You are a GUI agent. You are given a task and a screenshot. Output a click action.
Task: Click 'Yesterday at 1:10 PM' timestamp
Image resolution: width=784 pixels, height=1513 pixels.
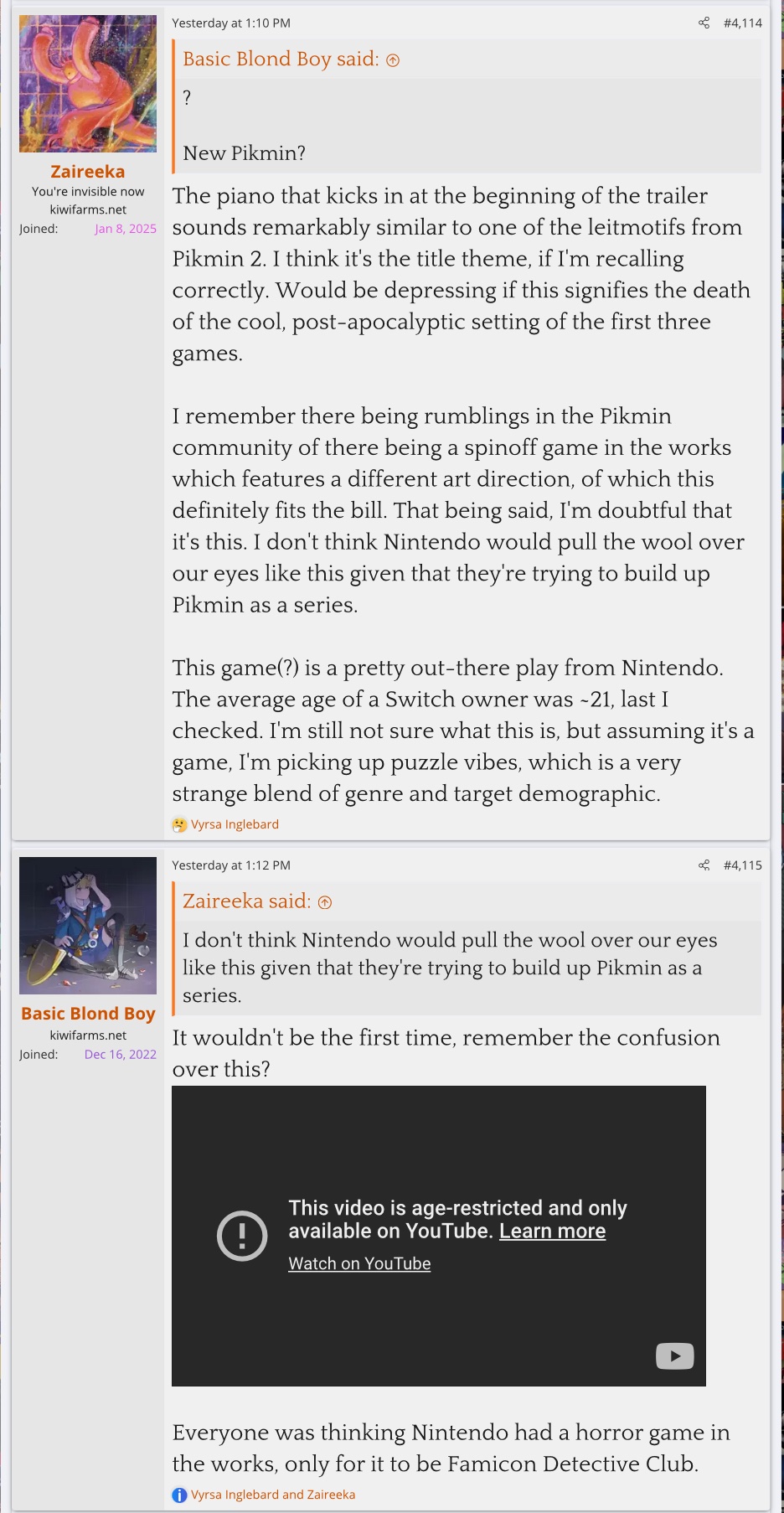click(231, 23)
